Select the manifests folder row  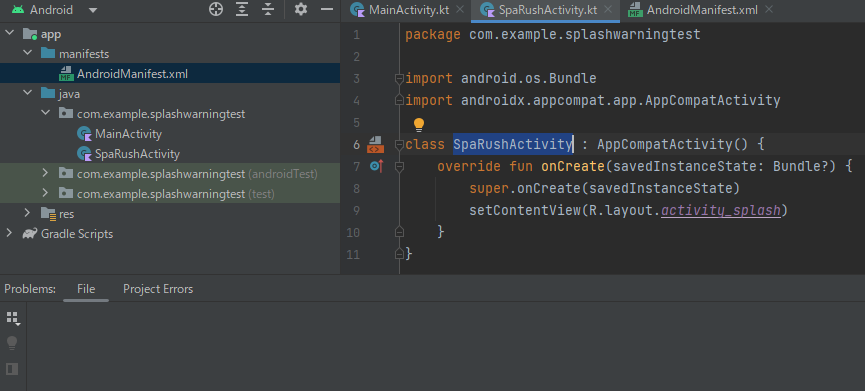[170, 53]
